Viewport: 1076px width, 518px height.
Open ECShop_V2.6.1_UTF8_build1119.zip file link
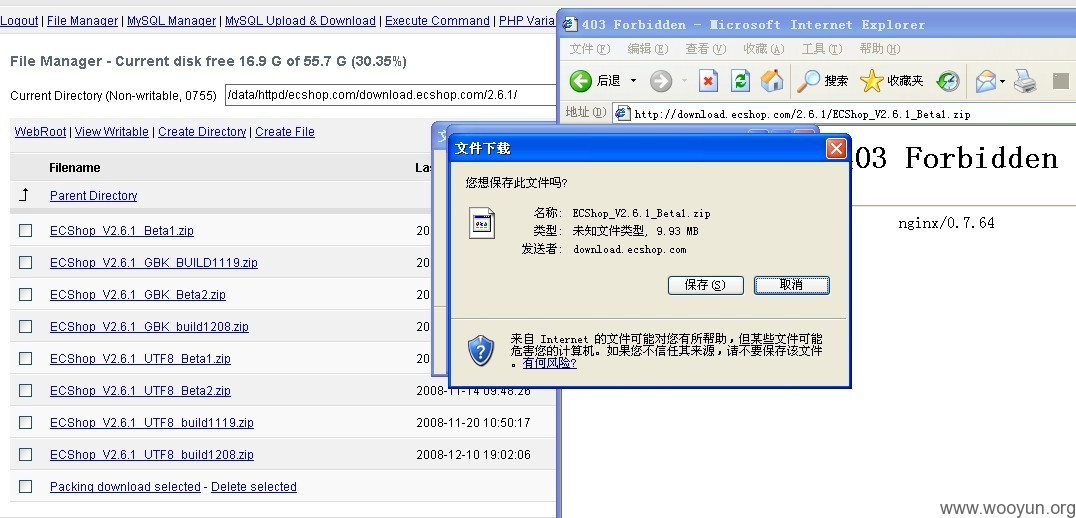click(152, 423)
